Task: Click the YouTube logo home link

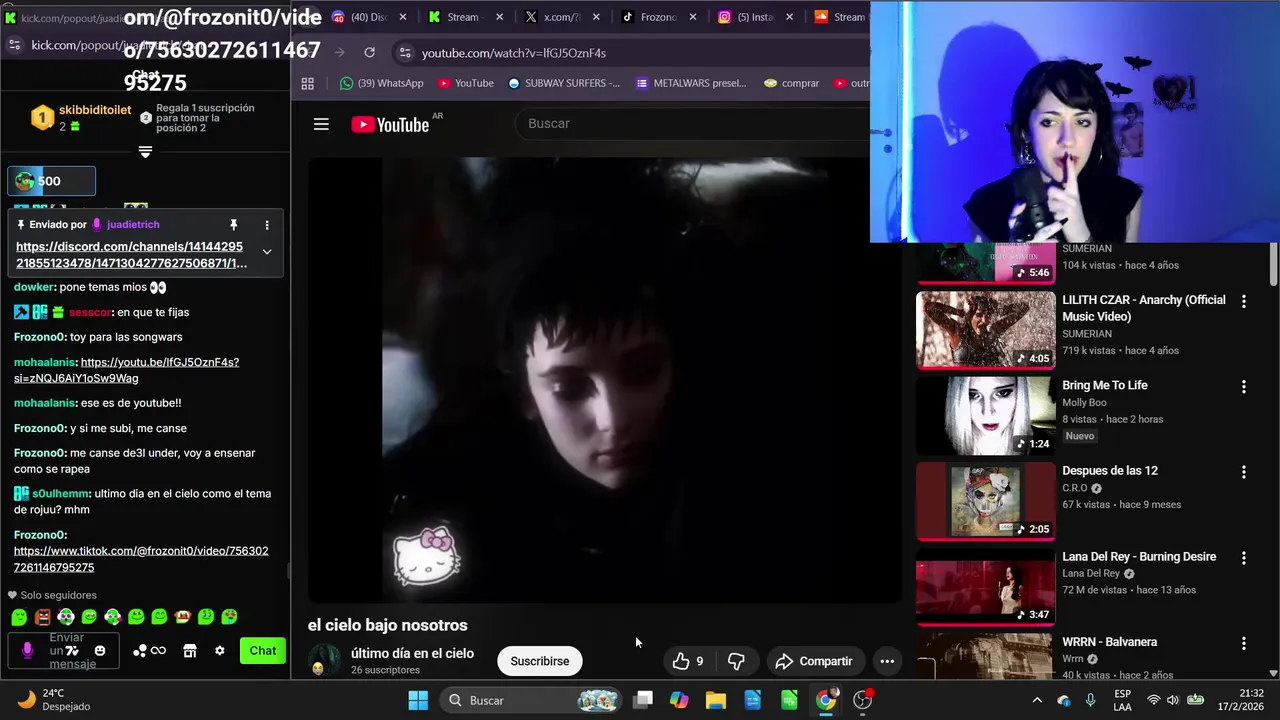Action: (390, 124)
